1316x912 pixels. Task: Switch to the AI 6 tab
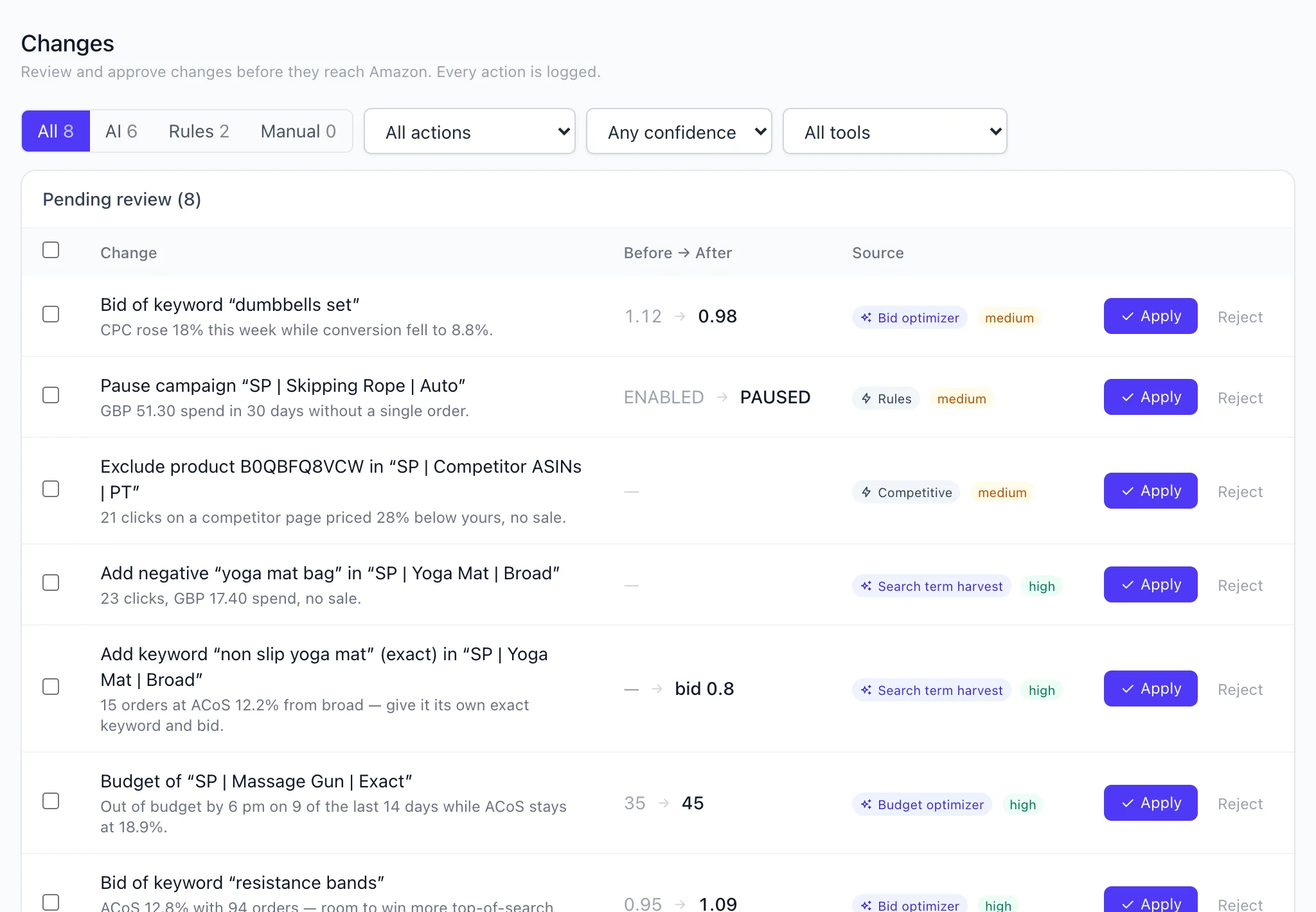(x=121, y=131)
